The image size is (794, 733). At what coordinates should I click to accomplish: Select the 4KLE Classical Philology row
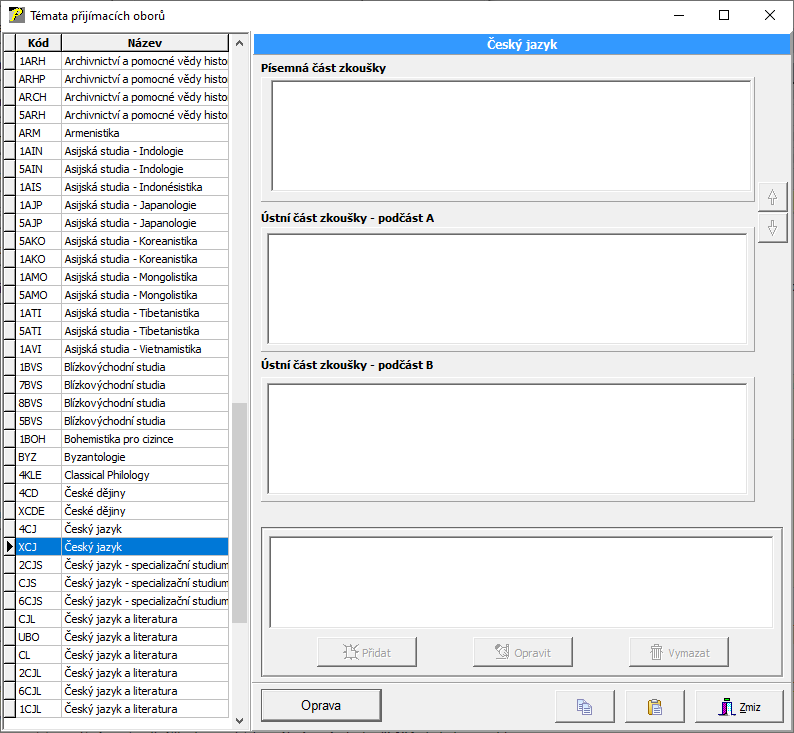pos(120,475)
